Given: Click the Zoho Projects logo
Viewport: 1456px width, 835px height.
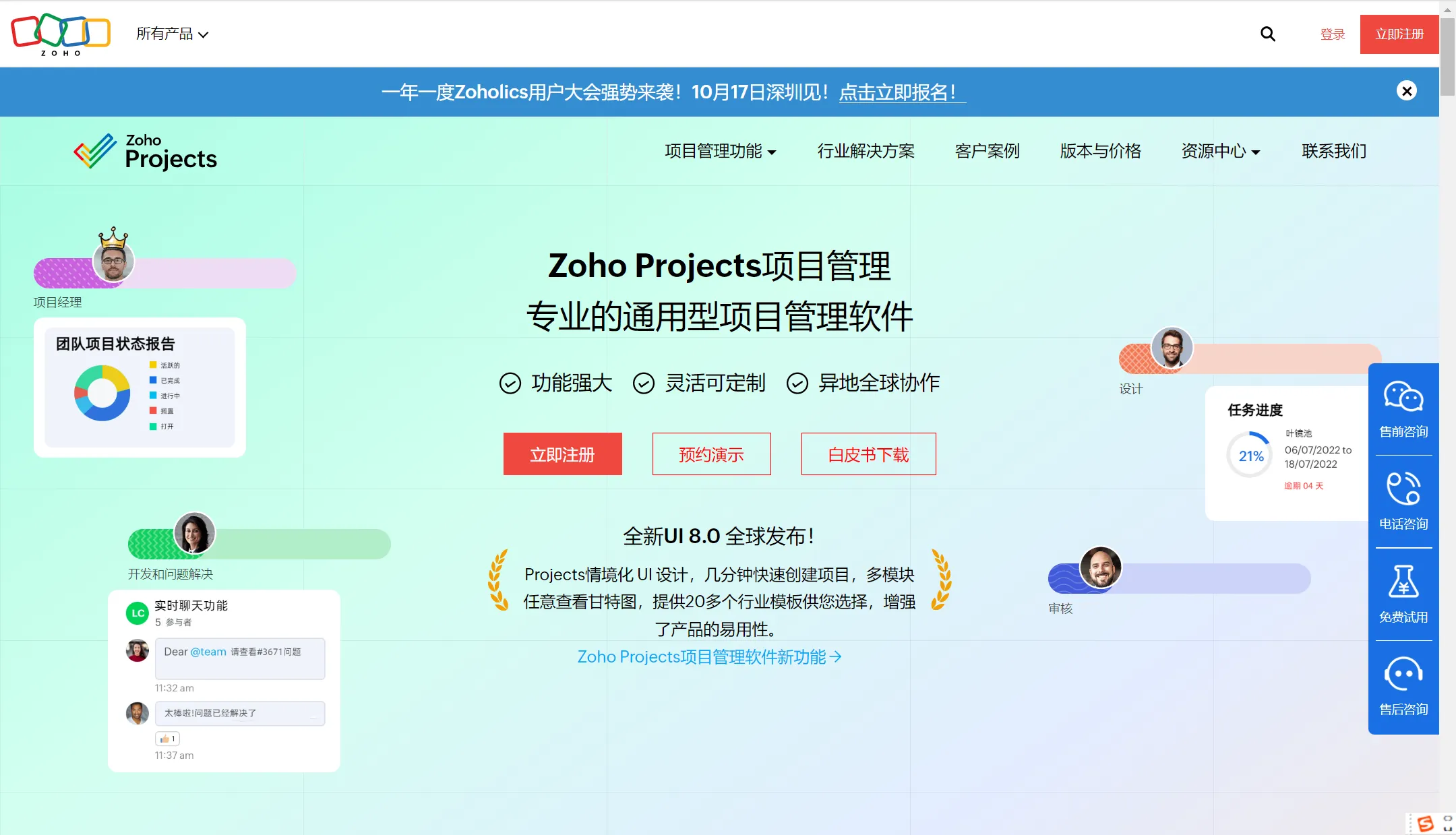Looking at the screenshot, I should pos(146,152).
